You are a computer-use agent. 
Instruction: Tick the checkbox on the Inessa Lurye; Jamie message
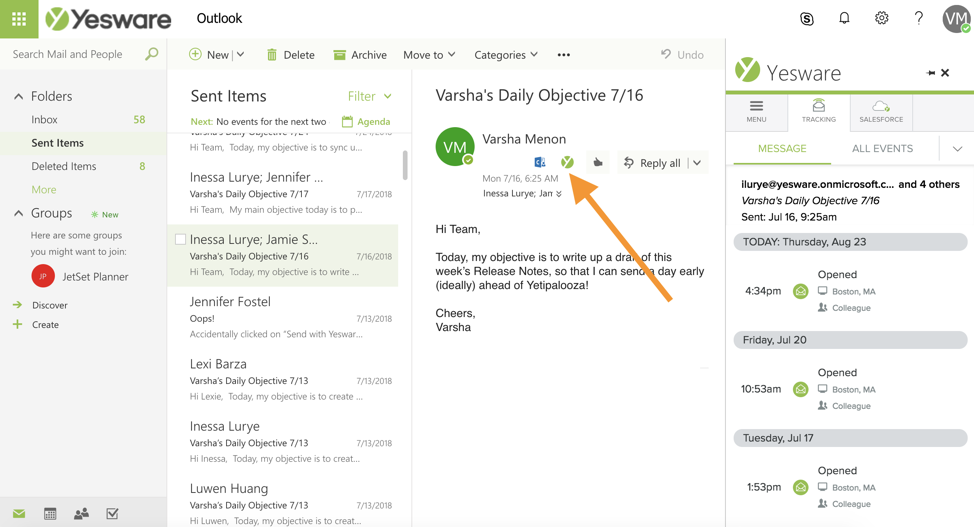180,240
